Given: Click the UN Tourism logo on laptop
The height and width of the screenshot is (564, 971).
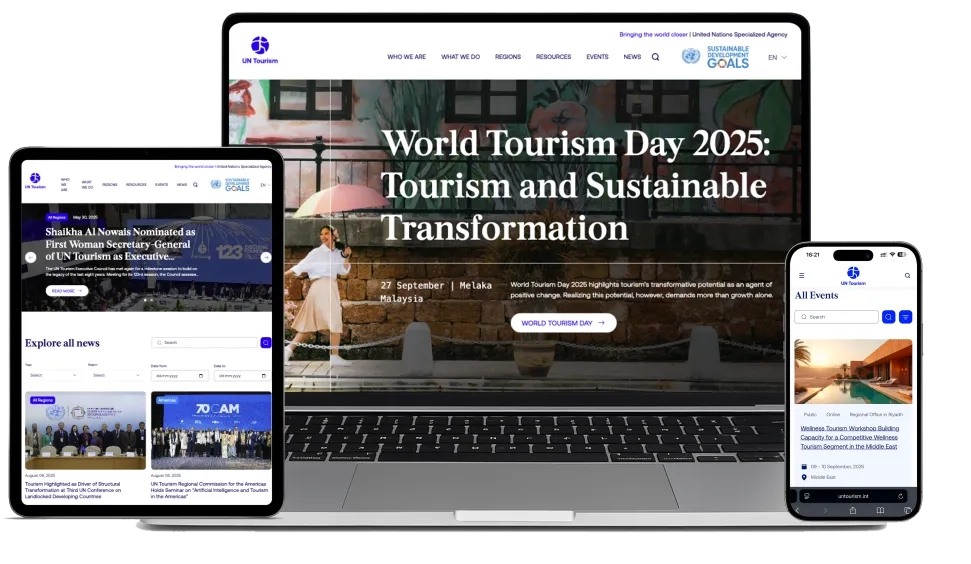Looking at the screenshot, I should click(x=260, y=50).
